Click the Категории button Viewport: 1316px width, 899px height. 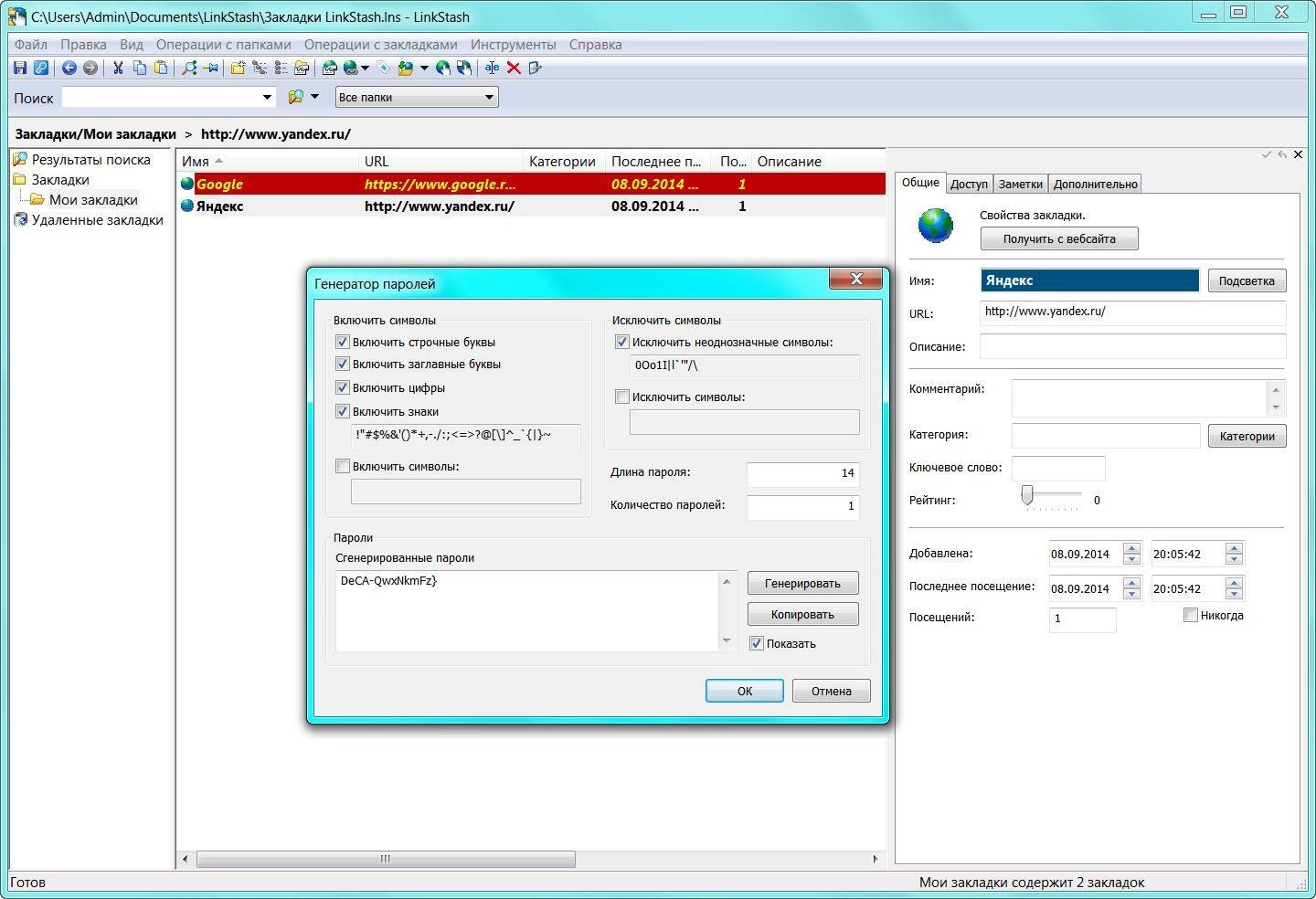pyautogui.click(x=1247, y=436)
